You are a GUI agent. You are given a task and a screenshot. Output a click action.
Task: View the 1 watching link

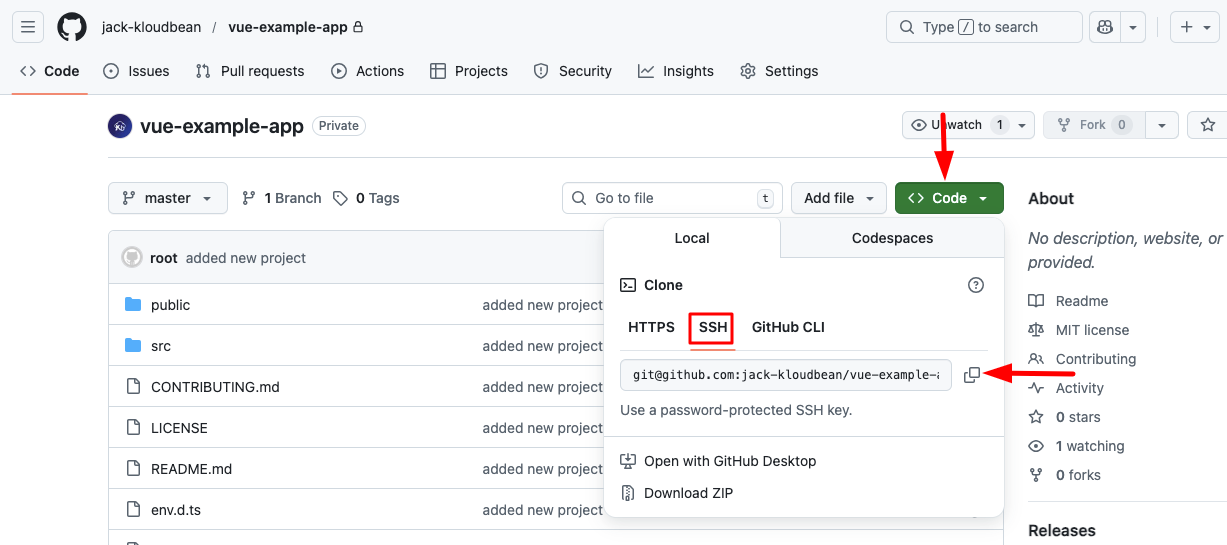pos(1077,446)
